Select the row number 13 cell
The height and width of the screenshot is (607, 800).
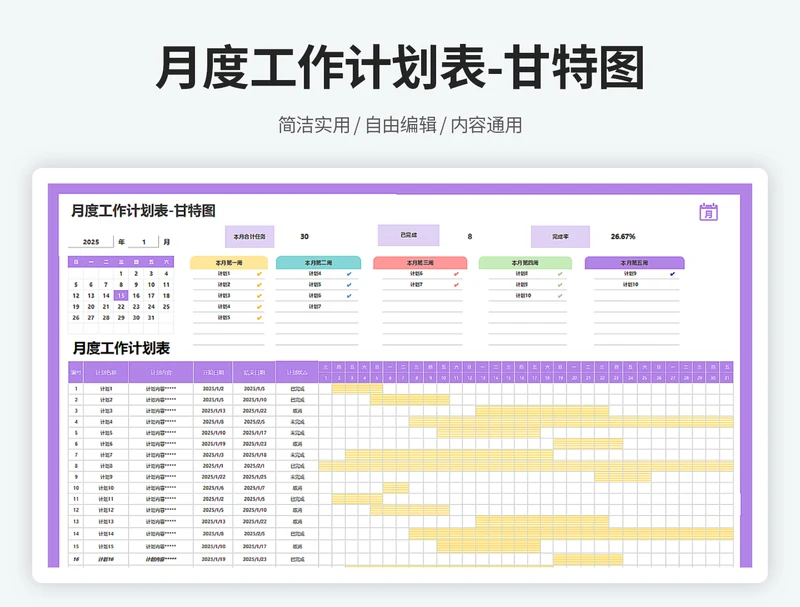pyautogui.click(x=76, y=521)
